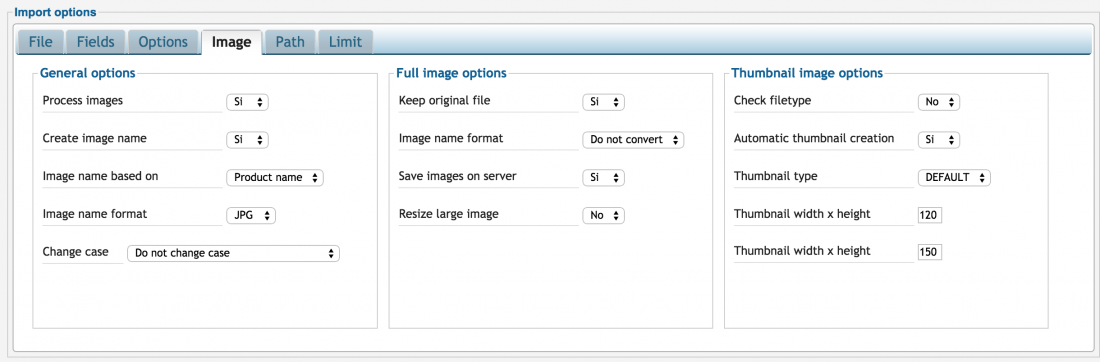This screenshot has width=1100, height=362.
Task: Switch to the File tab
Action: point(40,42)
